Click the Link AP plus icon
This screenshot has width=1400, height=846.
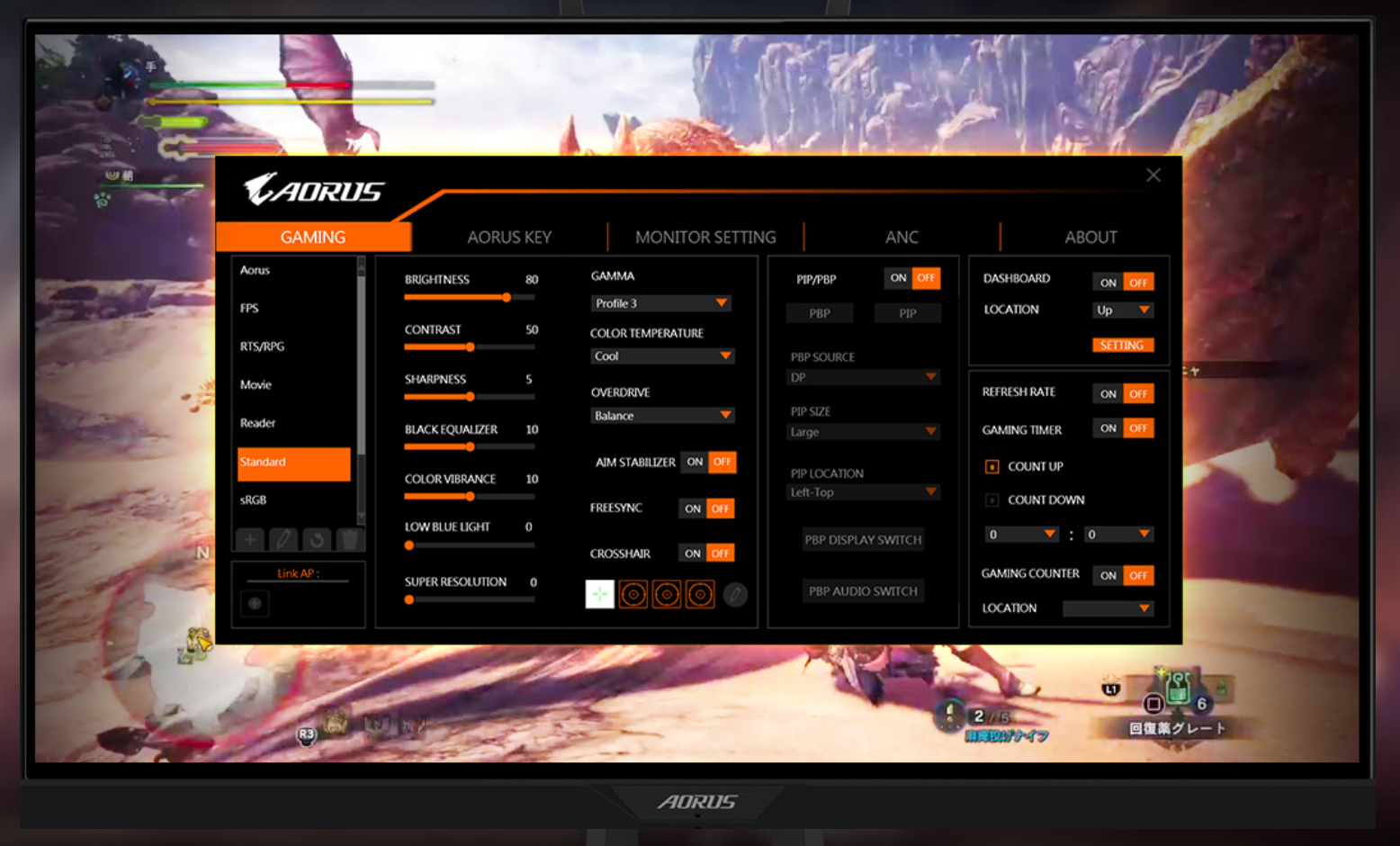pyautogui.click(x=255, y=604)
